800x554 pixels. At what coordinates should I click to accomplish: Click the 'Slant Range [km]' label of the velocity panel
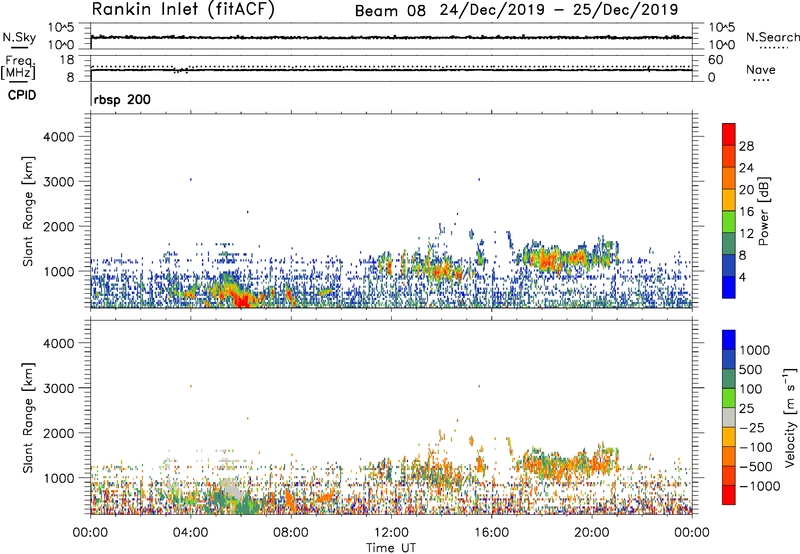[x=28, y=418]
